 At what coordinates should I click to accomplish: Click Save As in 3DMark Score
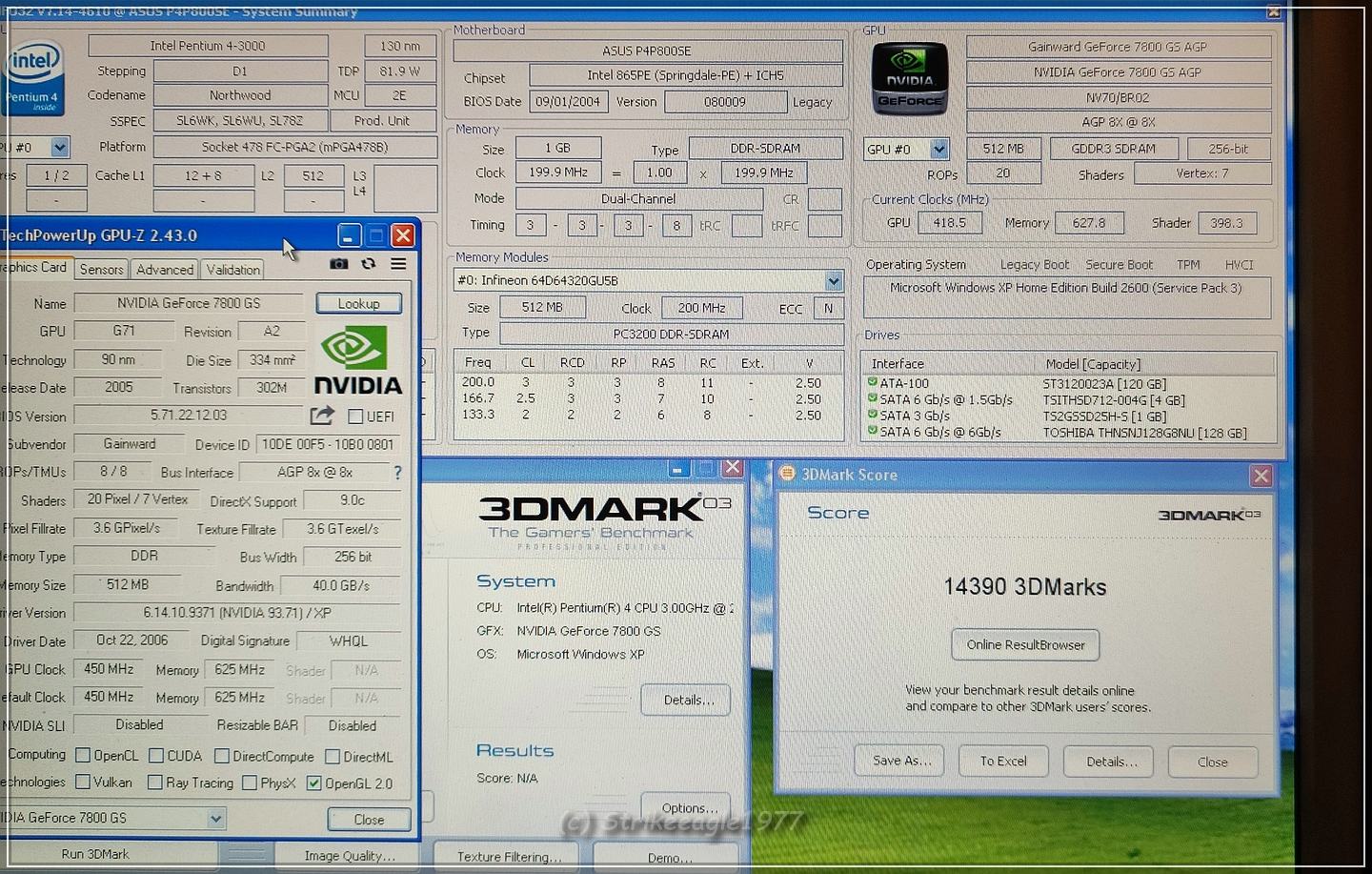pyautogui.click(x=901, y=761)
